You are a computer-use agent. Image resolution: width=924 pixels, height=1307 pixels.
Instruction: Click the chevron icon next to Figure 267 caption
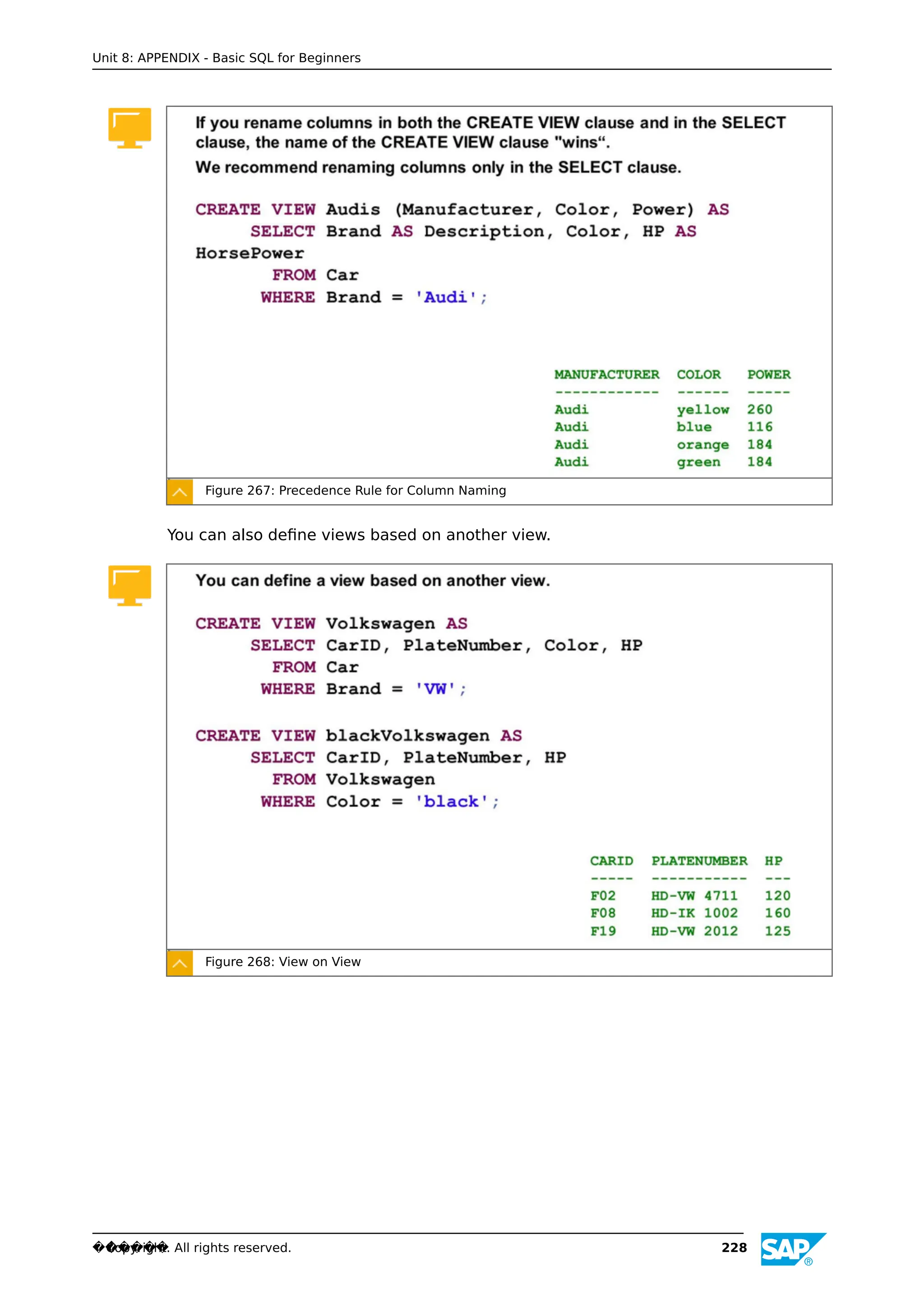[x=180, y=492]
